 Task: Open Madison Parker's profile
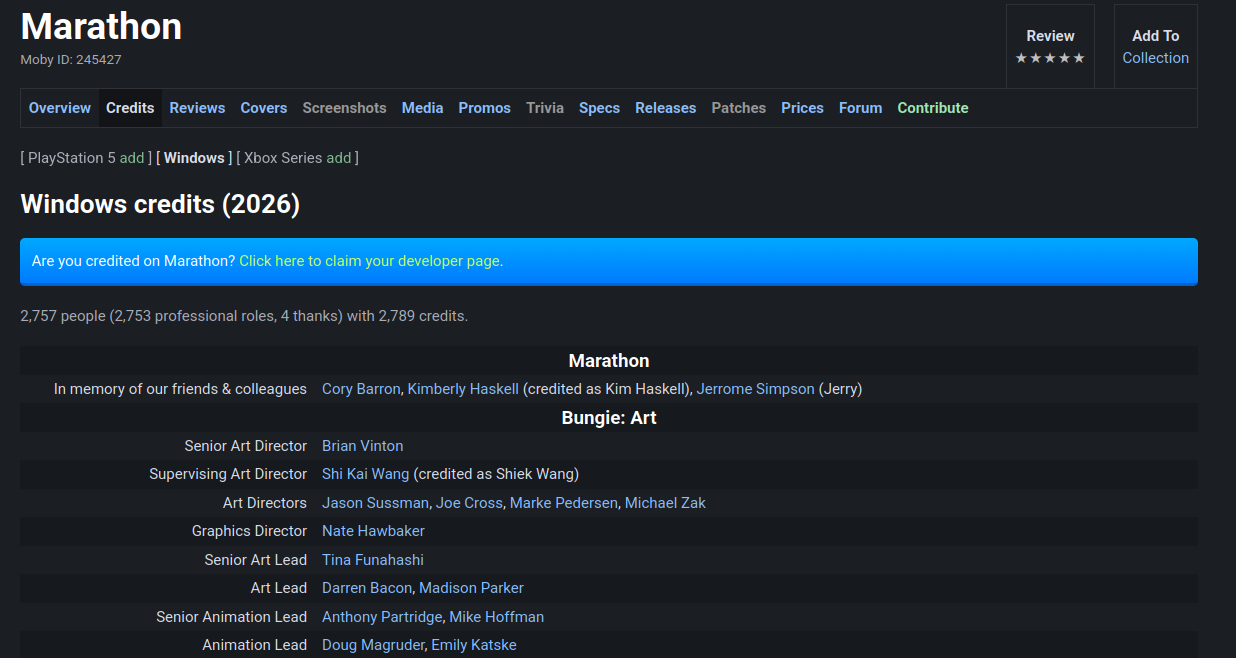click(x=471, y=588)
